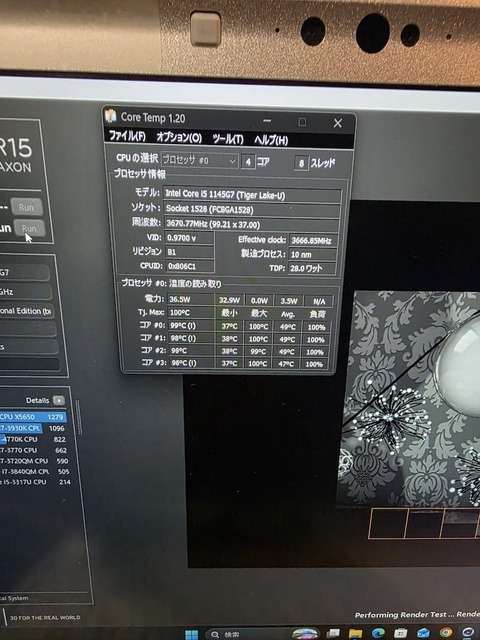This screenshot has height=640, width=480.
Task: Open Microsoft Store from the taskbar
Action: coord(400,634)
